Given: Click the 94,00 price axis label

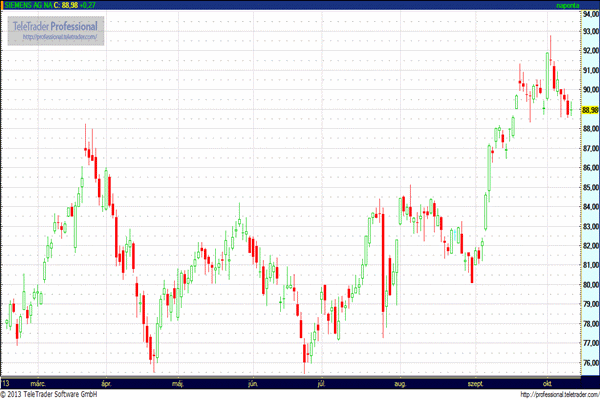Looking at the screenshot, I should click(588, 13).
